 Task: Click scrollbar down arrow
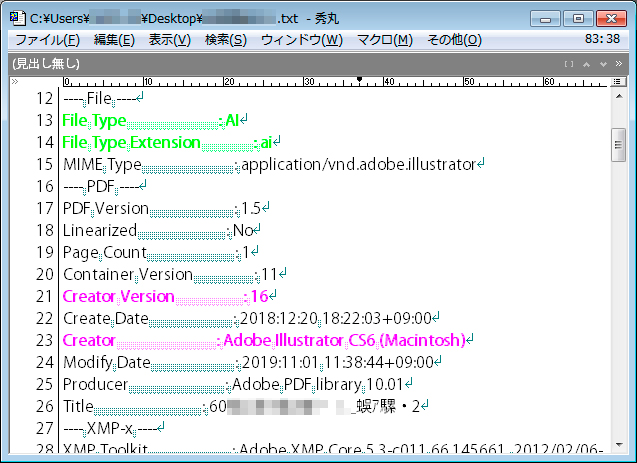[619, 445]
